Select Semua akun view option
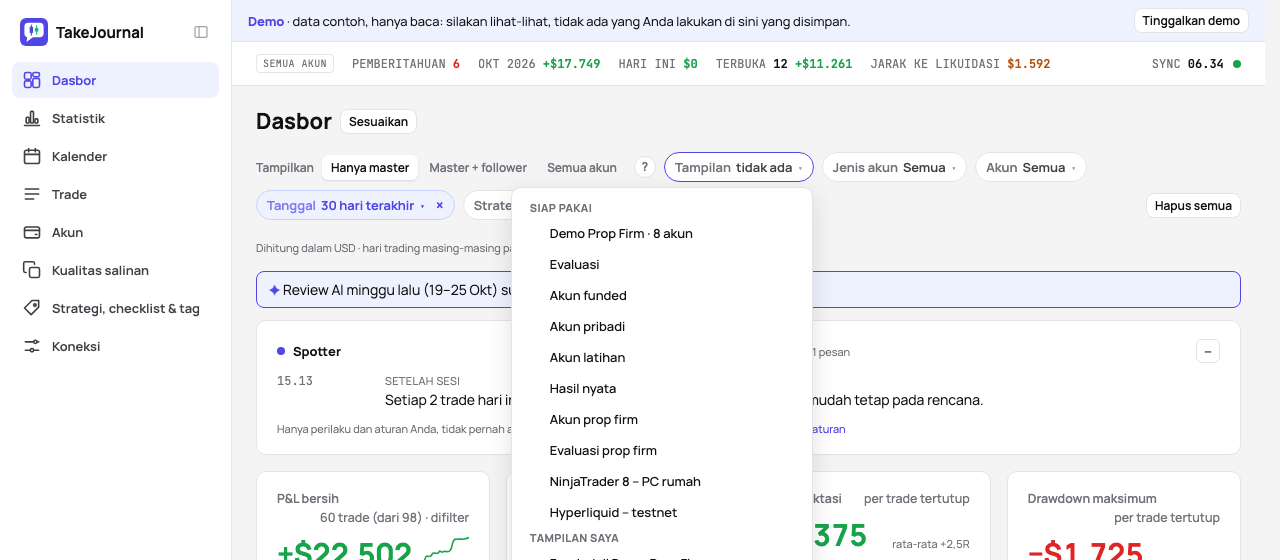Viewport: 1280px width, 560px height. [582, 167]
